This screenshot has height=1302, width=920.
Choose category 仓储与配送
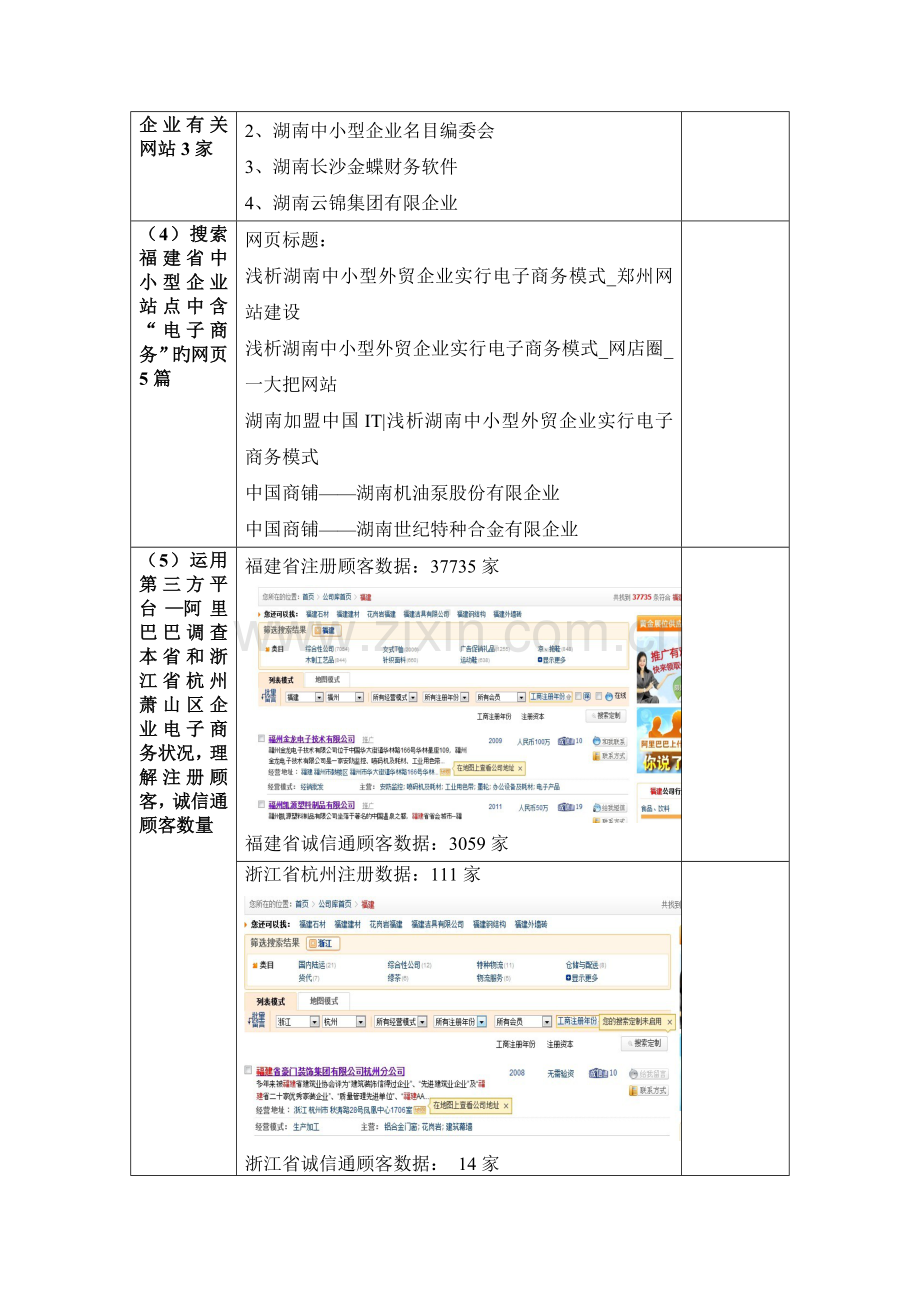coord(582,965)
